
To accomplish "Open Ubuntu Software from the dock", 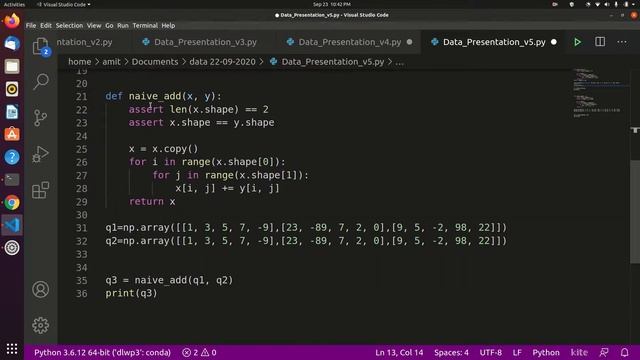I will pos(12,134).
